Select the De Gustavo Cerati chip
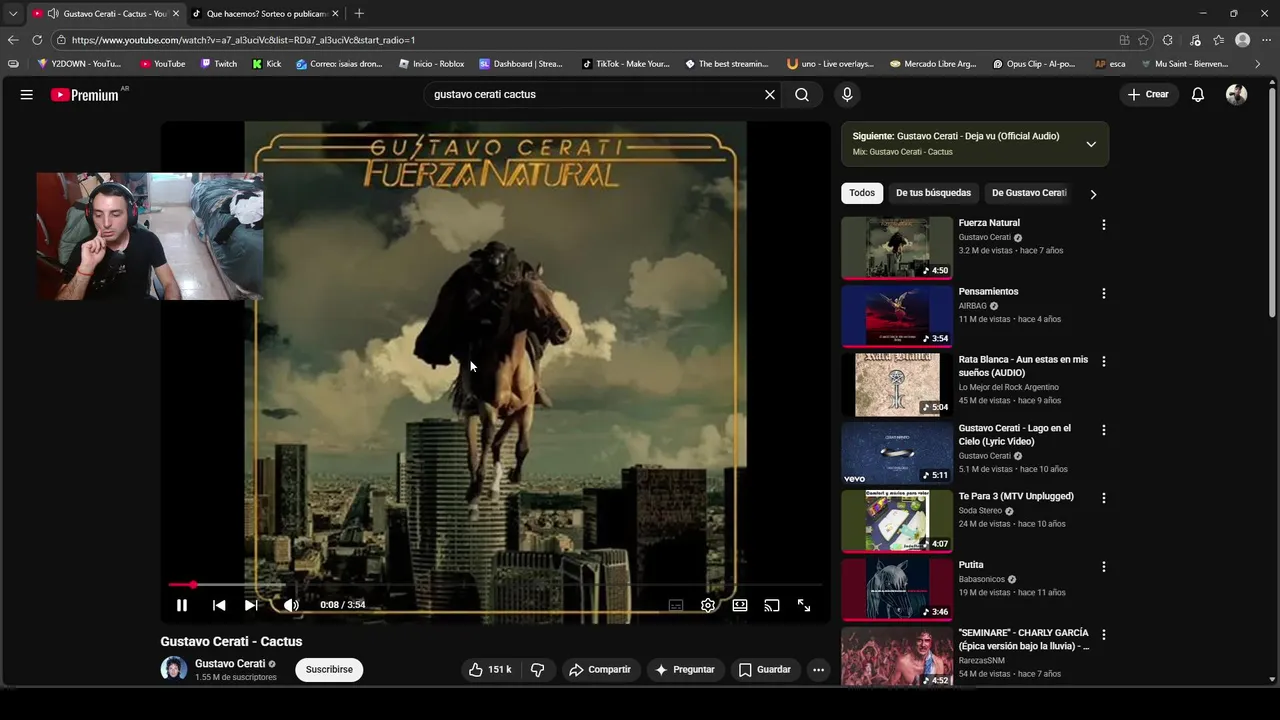This screenshot has width=1280, height=720. click(x=1029, y=193)
